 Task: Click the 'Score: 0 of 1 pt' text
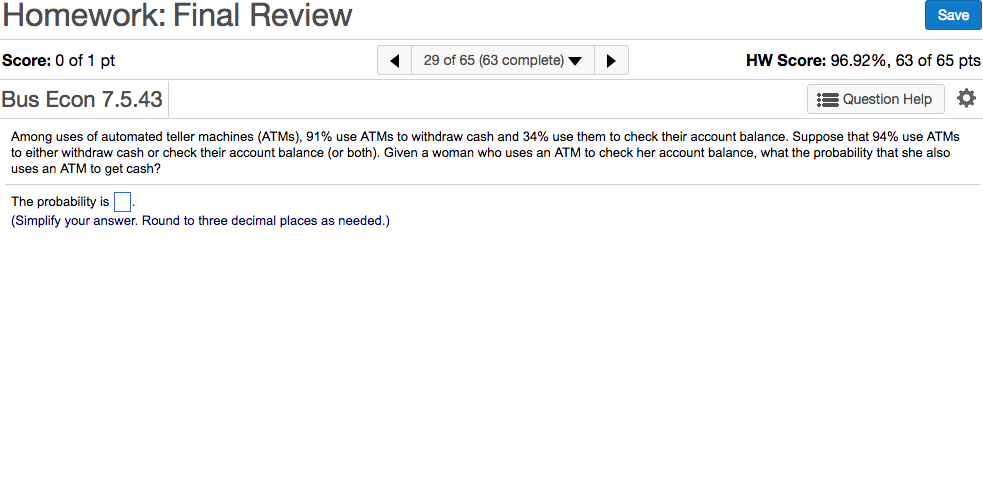tap(59, 60)
